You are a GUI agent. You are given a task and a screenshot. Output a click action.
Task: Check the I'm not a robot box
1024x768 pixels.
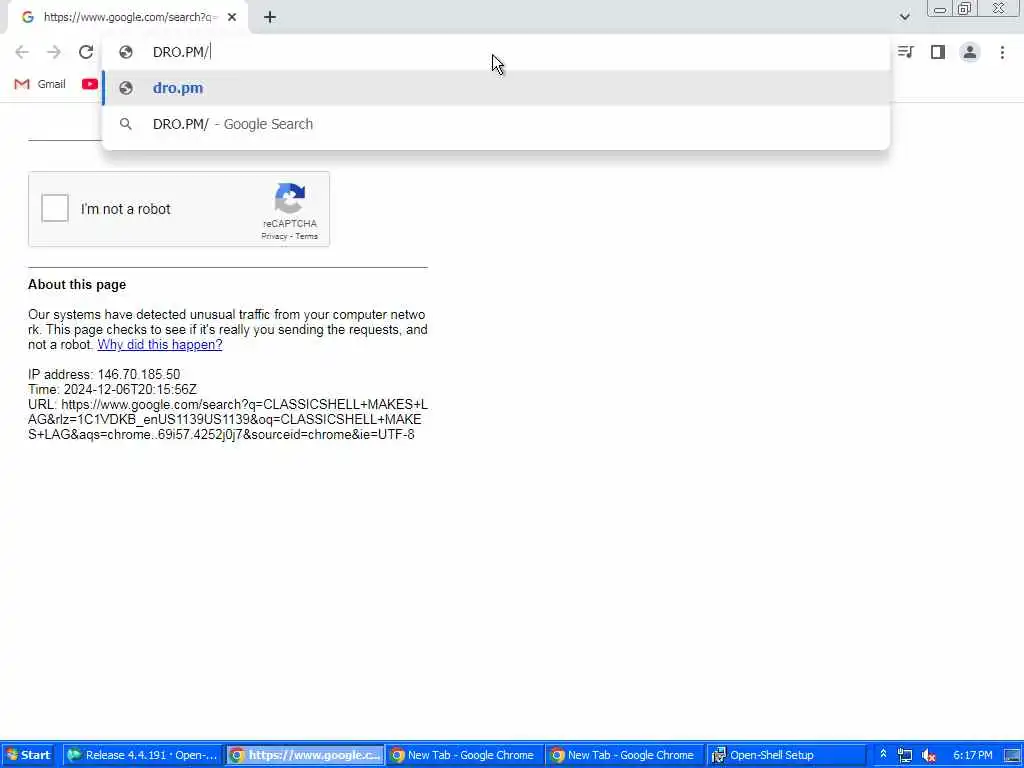[55, 208]
